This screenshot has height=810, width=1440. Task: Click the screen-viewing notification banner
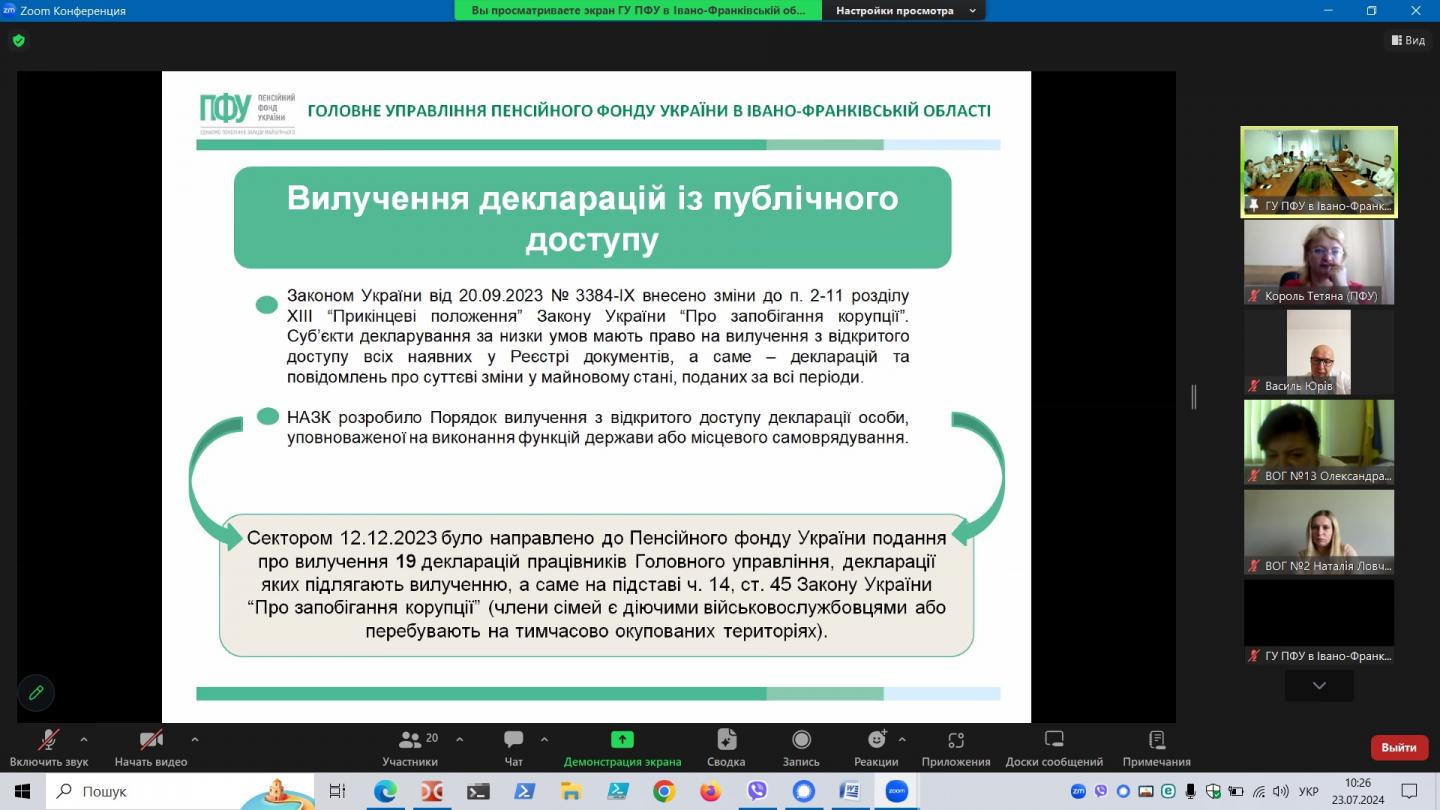(x=639, y=10)
